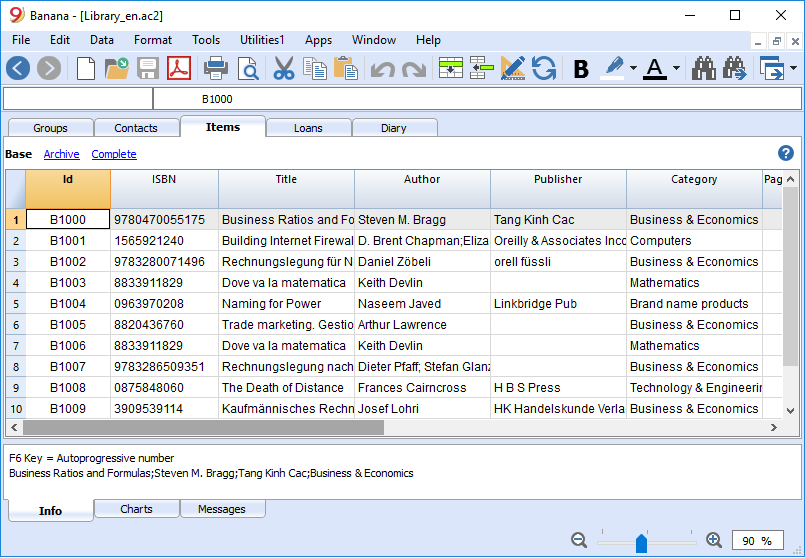805x558 pixels.
Task: Switch to the Loans tab
Action: [x=308, y=128]
